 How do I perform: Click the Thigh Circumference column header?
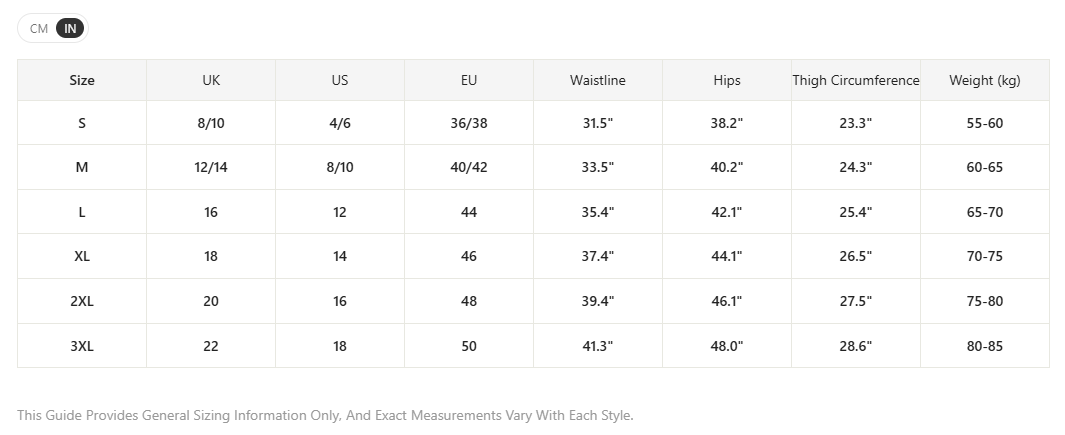[856, 80]
